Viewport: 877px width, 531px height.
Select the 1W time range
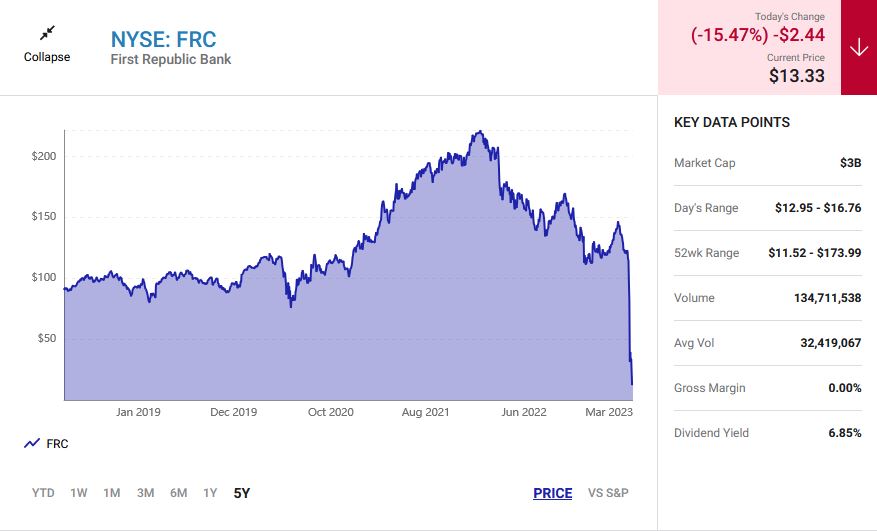(x=78, y=493)
